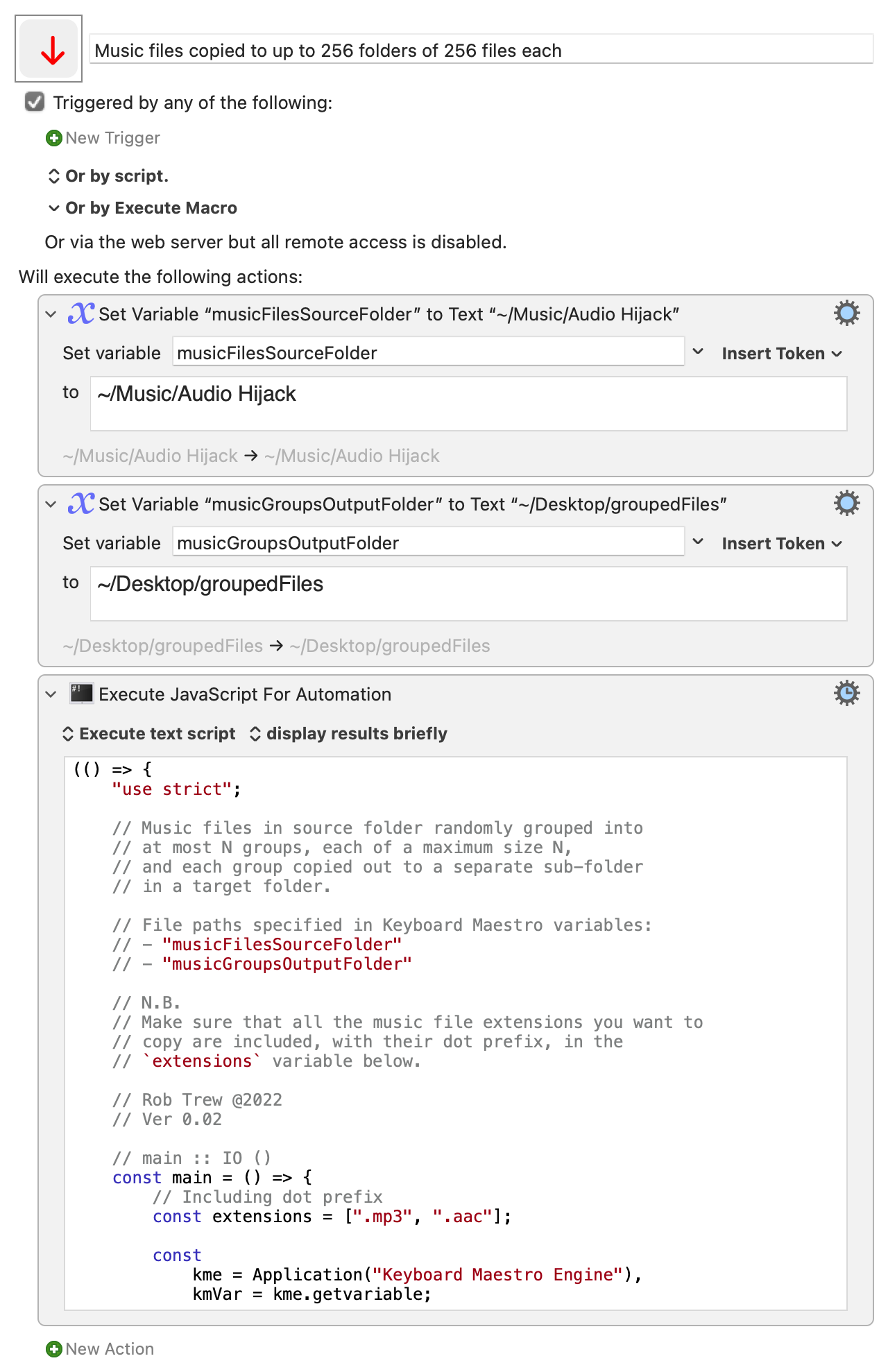Click the '~/Music/Audio Hijack → ~/Music/Audio Hijack' preview text
The image size is (888, 1372).
point(251,456)
